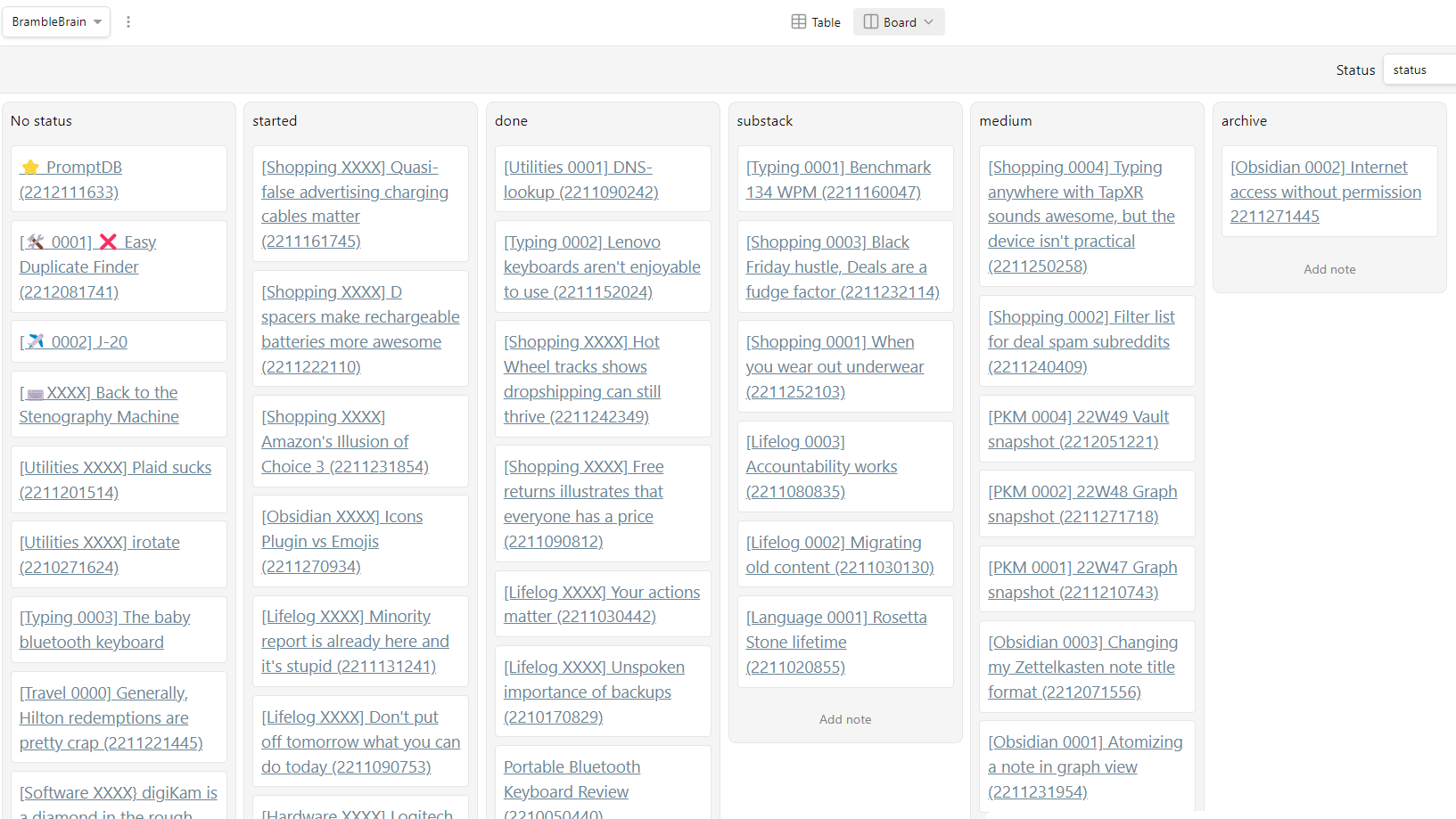Open 22W48 Graph snapshot note
The image size is (1456, 819).
coord(1082,504)
